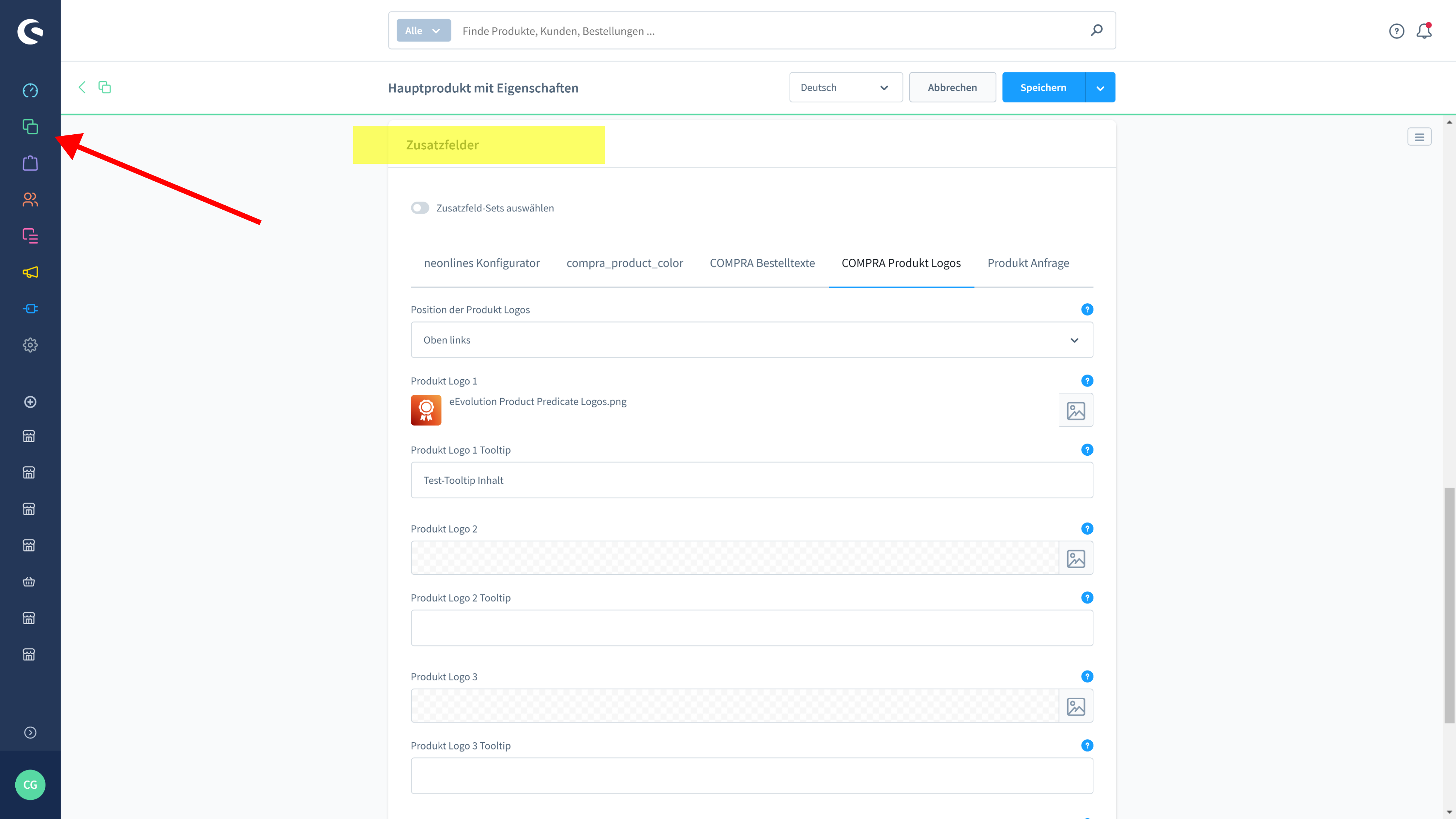Edit Produkt Logo 1 Tooltip field
The width and height of the screenshot is (1456, 819).
coord(752,480)
